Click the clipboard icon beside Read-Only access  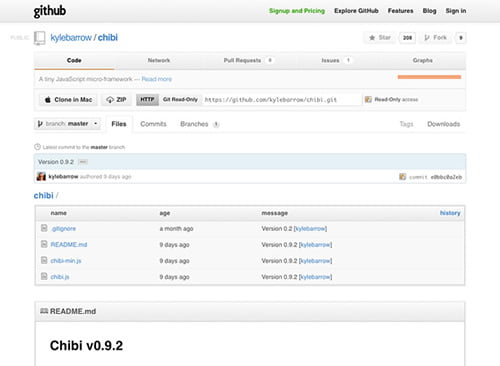tap(368, 99)
